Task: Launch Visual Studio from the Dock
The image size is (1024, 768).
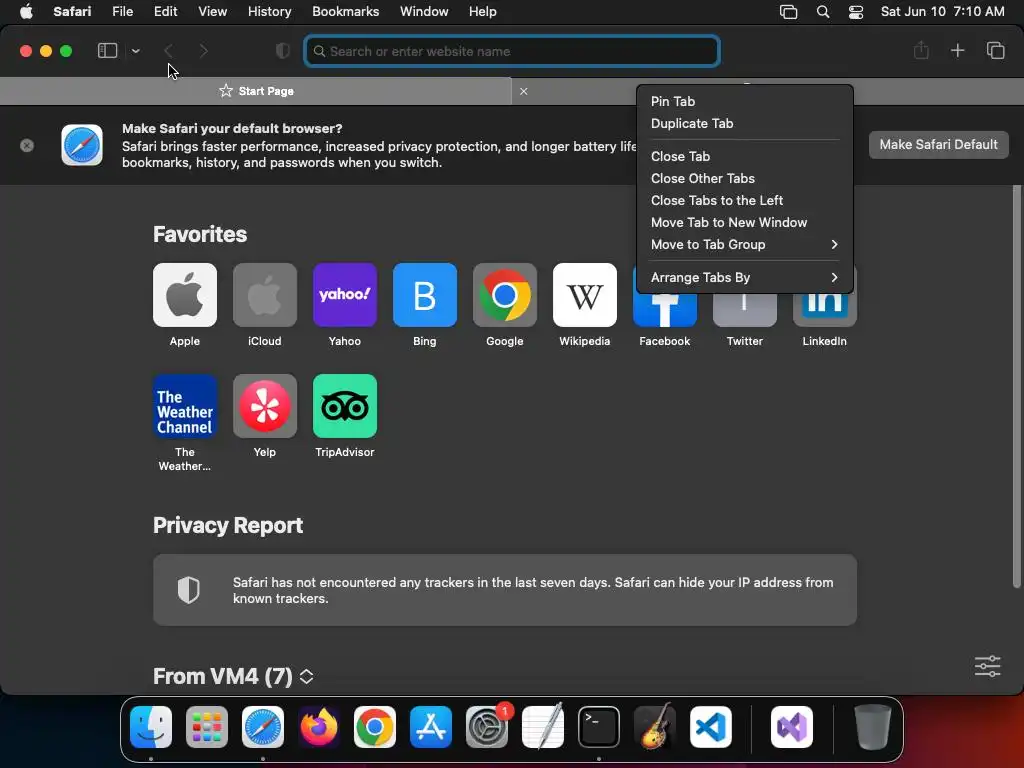Action: coord(792,727)
